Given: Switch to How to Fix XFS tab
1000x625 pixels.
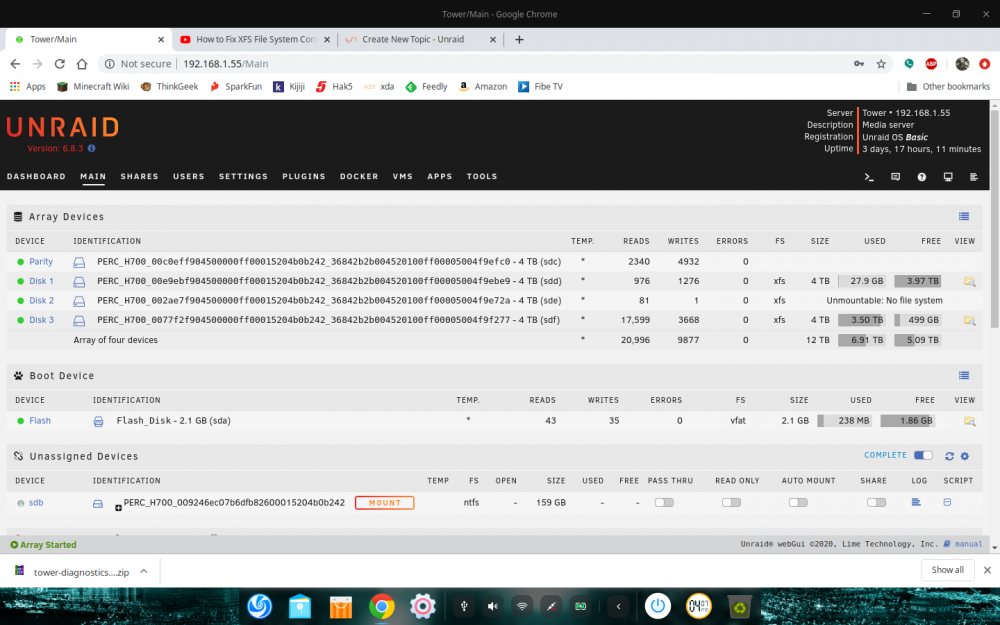Looking at the screenshot, I should [x=255, y=40].
